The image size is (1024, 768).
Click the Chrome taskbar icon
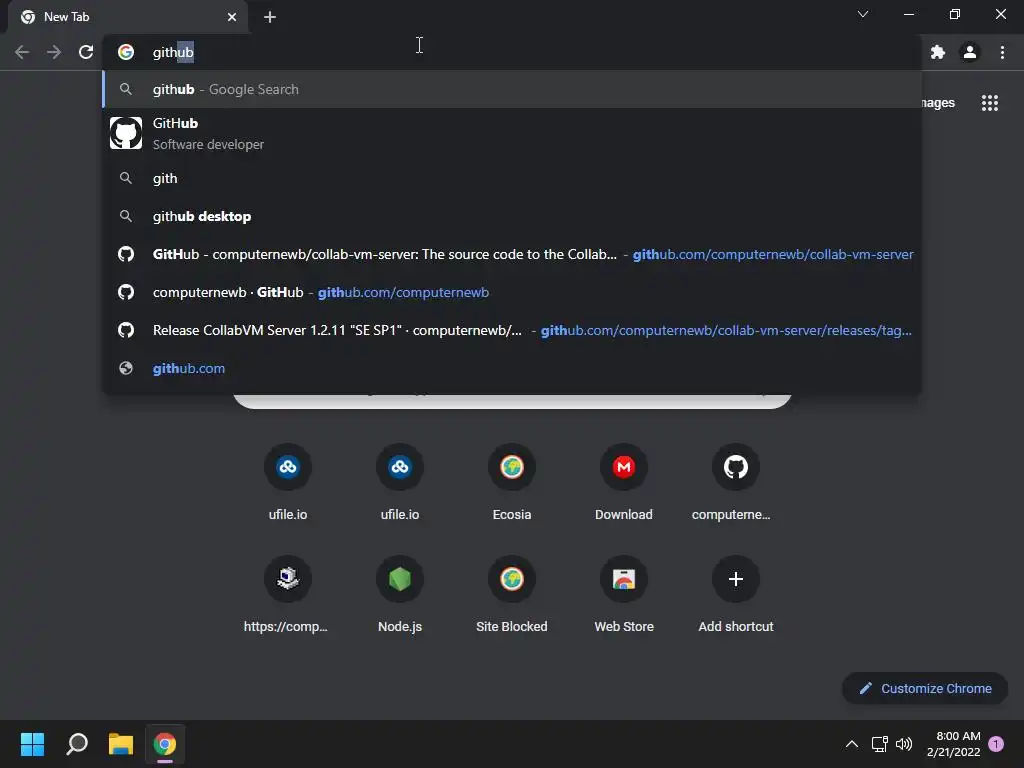click(165, 744)
